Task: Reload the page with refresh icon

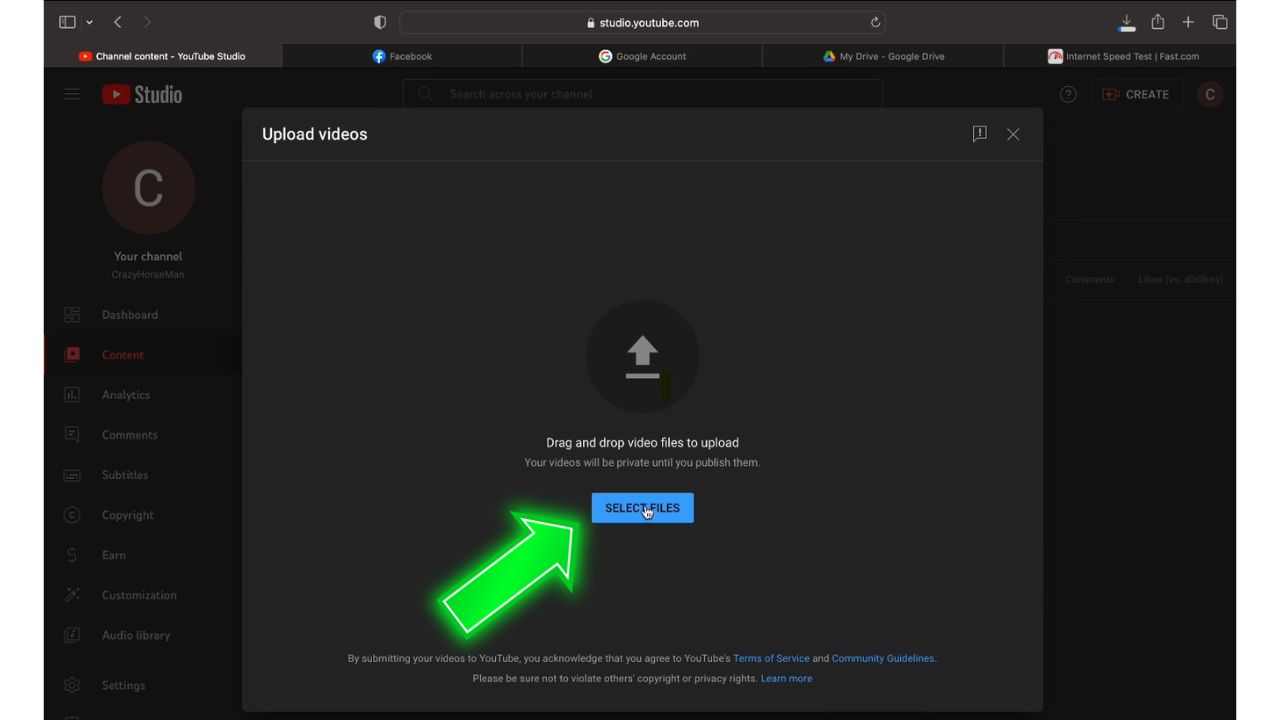Action: point(875,22)
